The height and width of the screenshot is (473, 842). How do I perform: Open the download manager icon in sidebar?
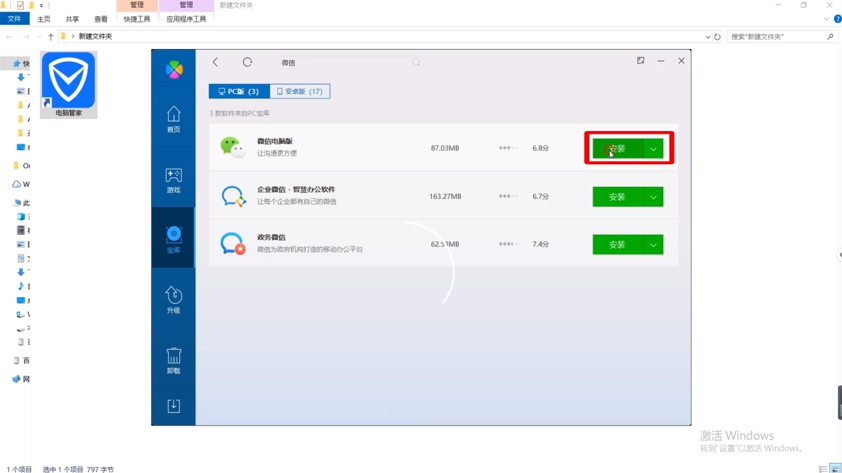(x=173, y=406)
